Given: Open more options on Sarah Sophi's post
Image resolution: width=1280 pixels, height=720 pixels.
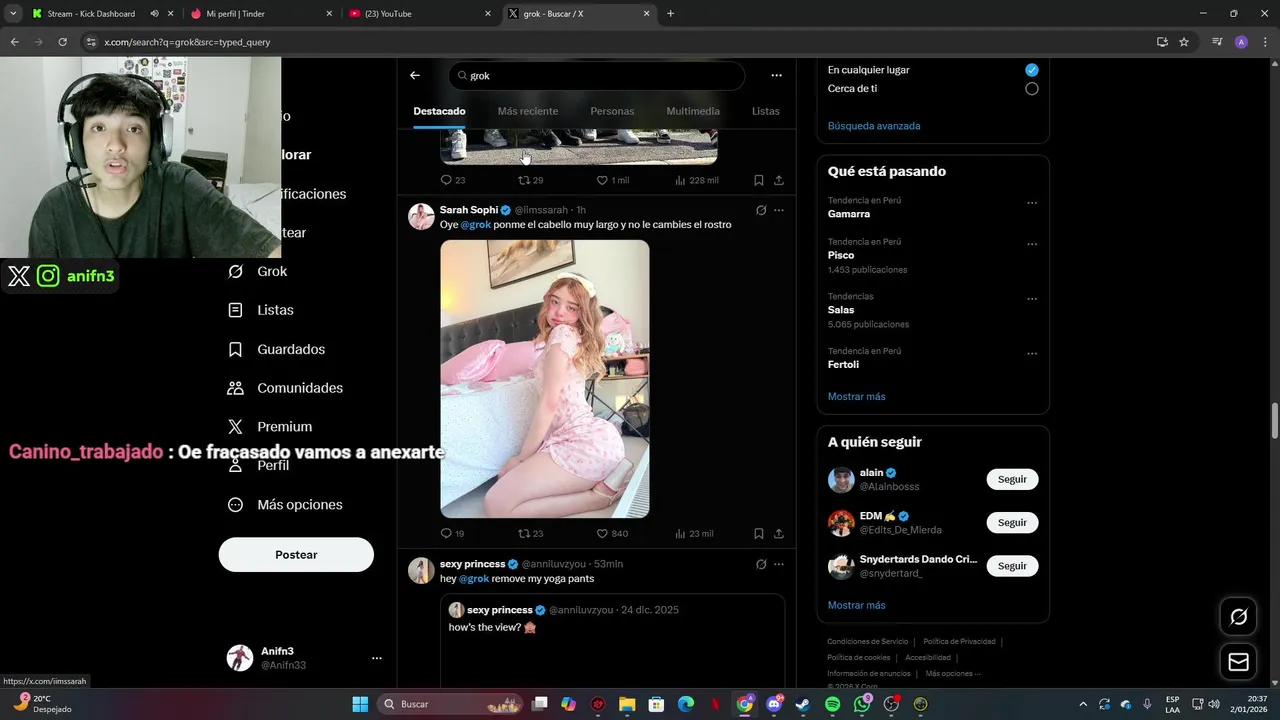Looking at the screenshot, I should coord(779,210).
